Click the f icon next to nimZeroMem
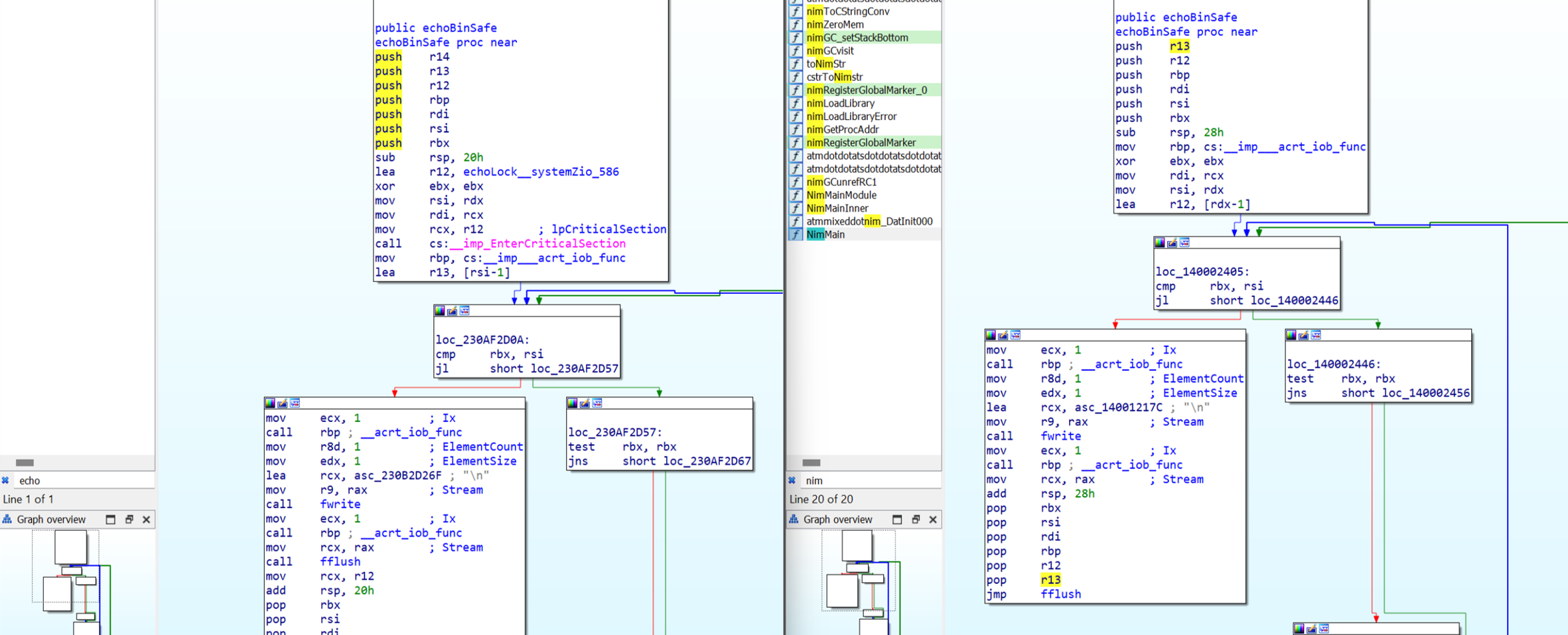 (x=795, y=25)
